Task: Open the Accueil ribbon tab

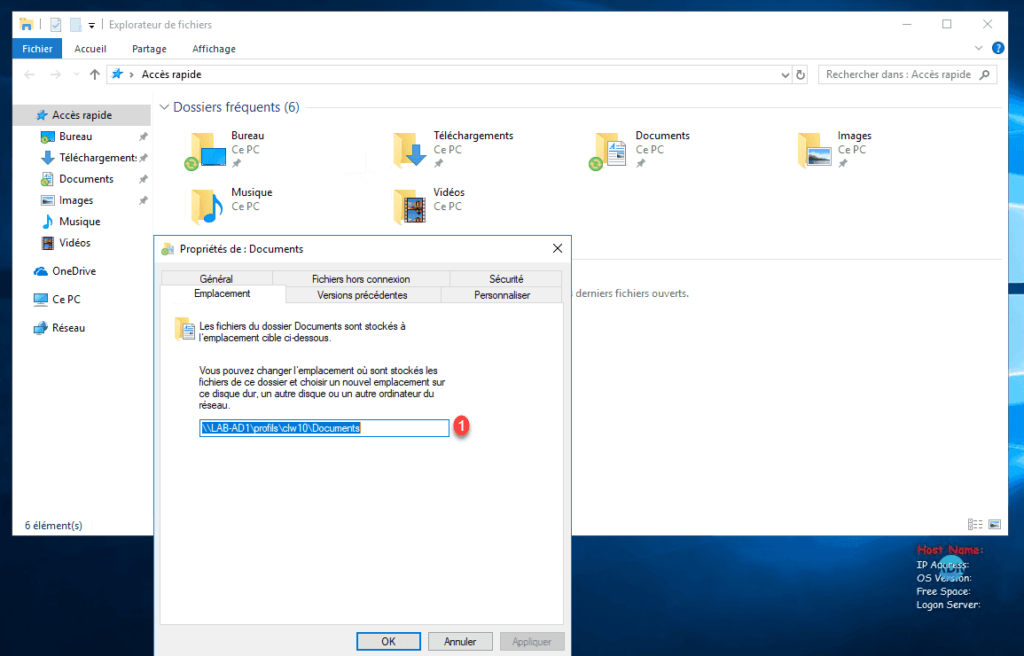Action: pyautogui.click(x=90, y=48)
